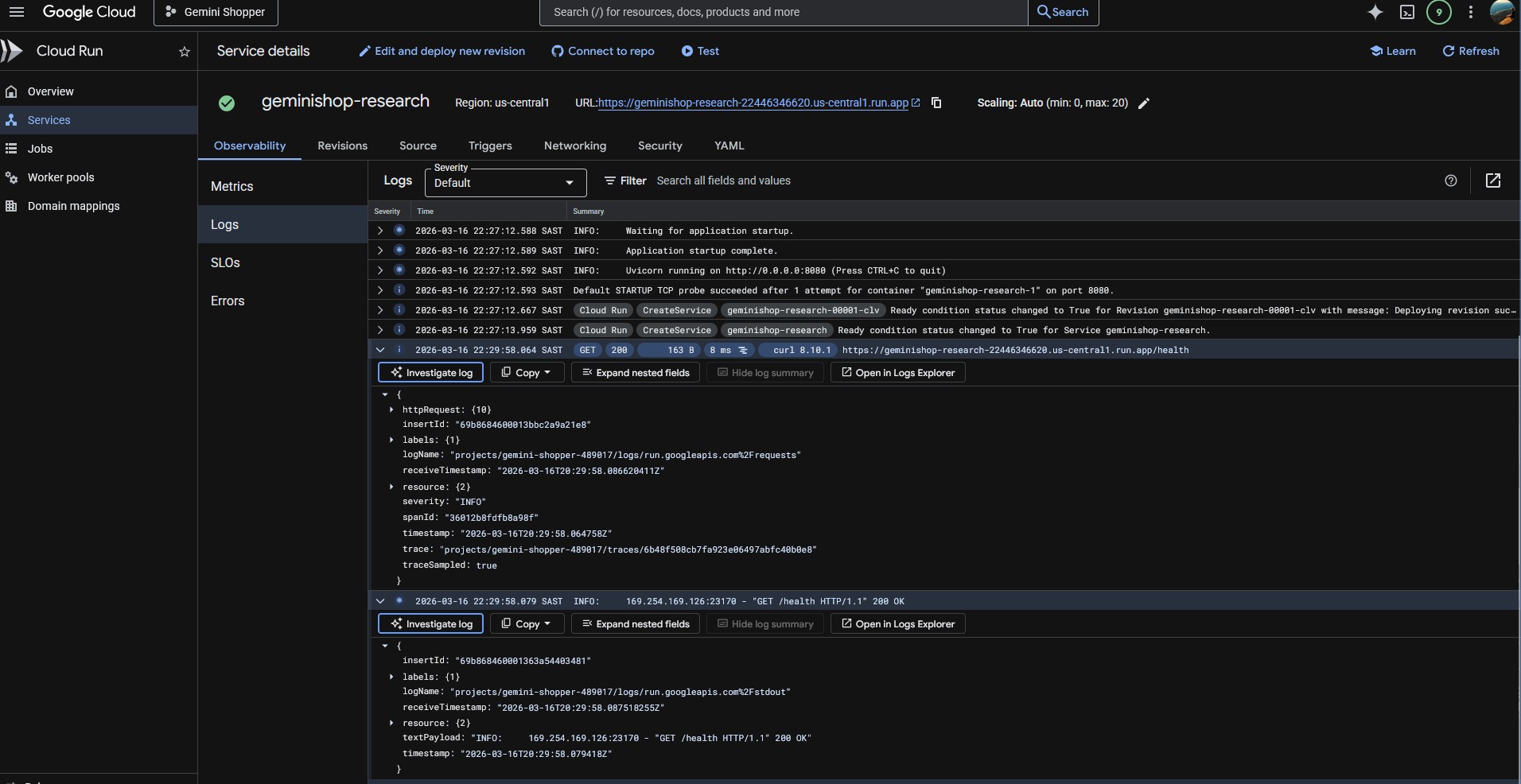Open Gemini AI assistant sparkle icon
The height and width of the screenshot is (784, 1521).
click(1375, 12)
